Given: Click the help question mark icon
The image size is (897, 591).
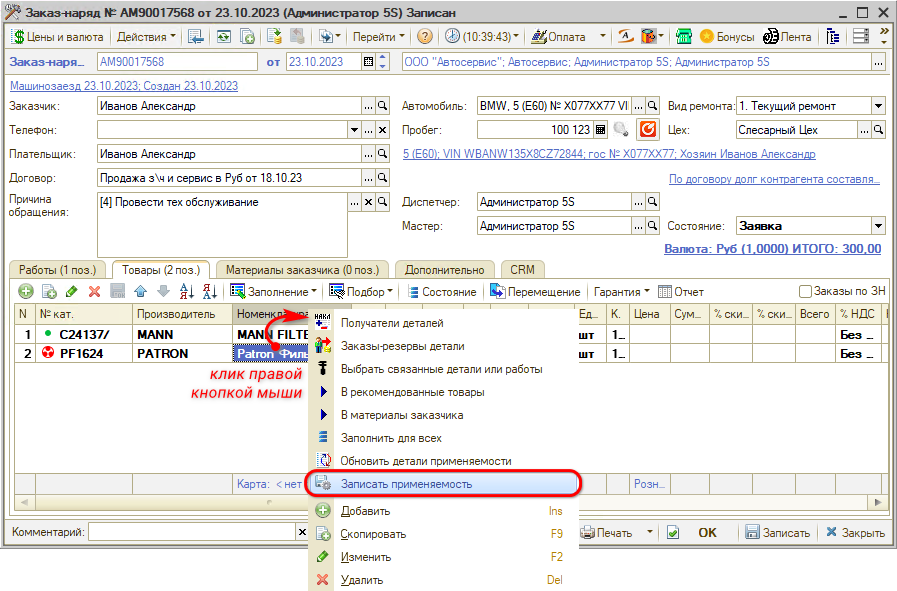Looking at the screenshot, I should click(x=424, y=37).
